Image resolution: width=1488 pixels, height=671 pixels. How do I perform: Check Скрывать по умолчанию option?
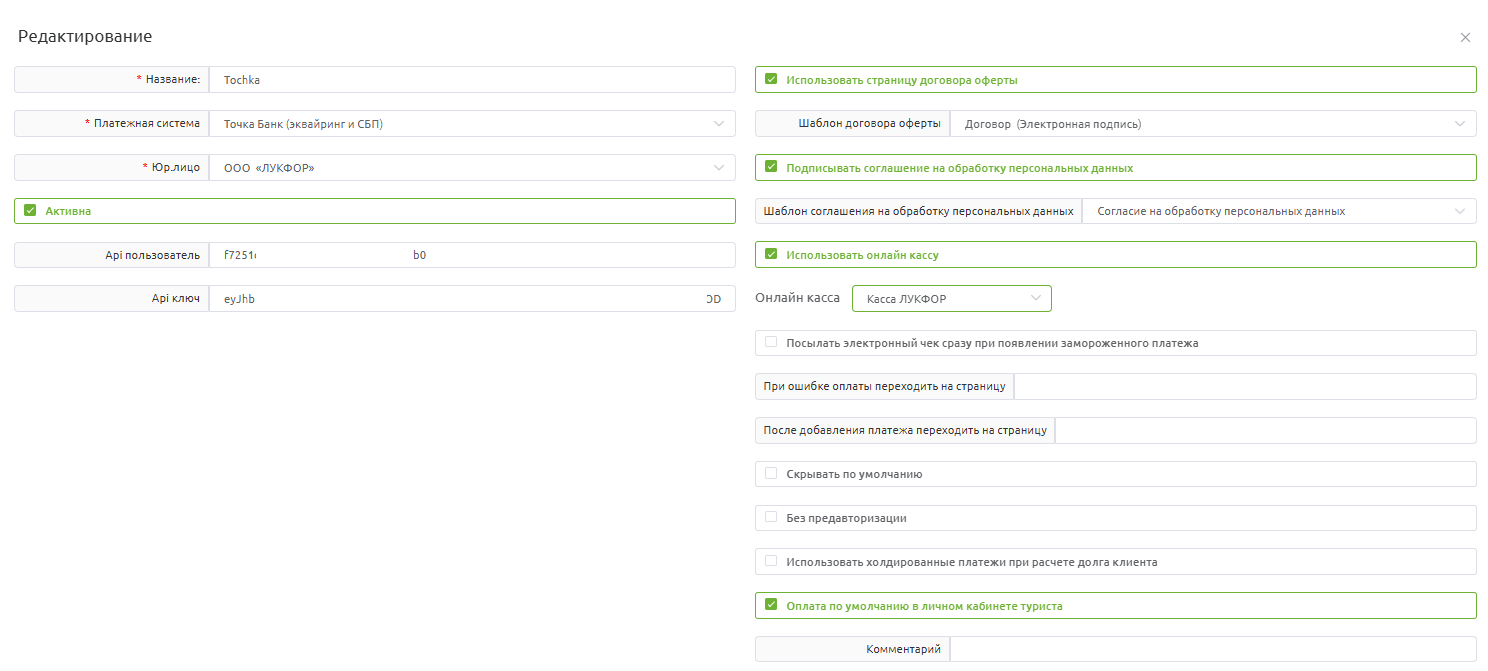(x=771, y=473)
